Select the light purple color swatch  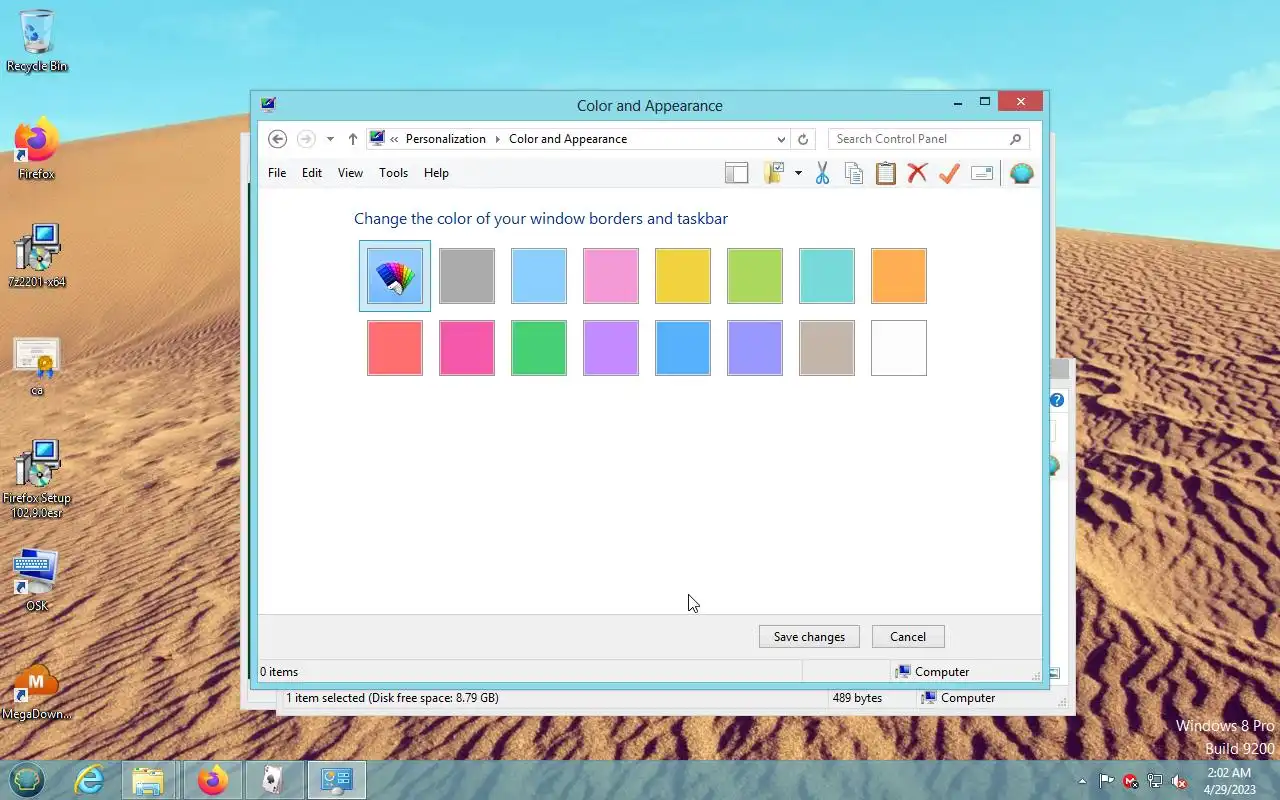tap(611, 348)
